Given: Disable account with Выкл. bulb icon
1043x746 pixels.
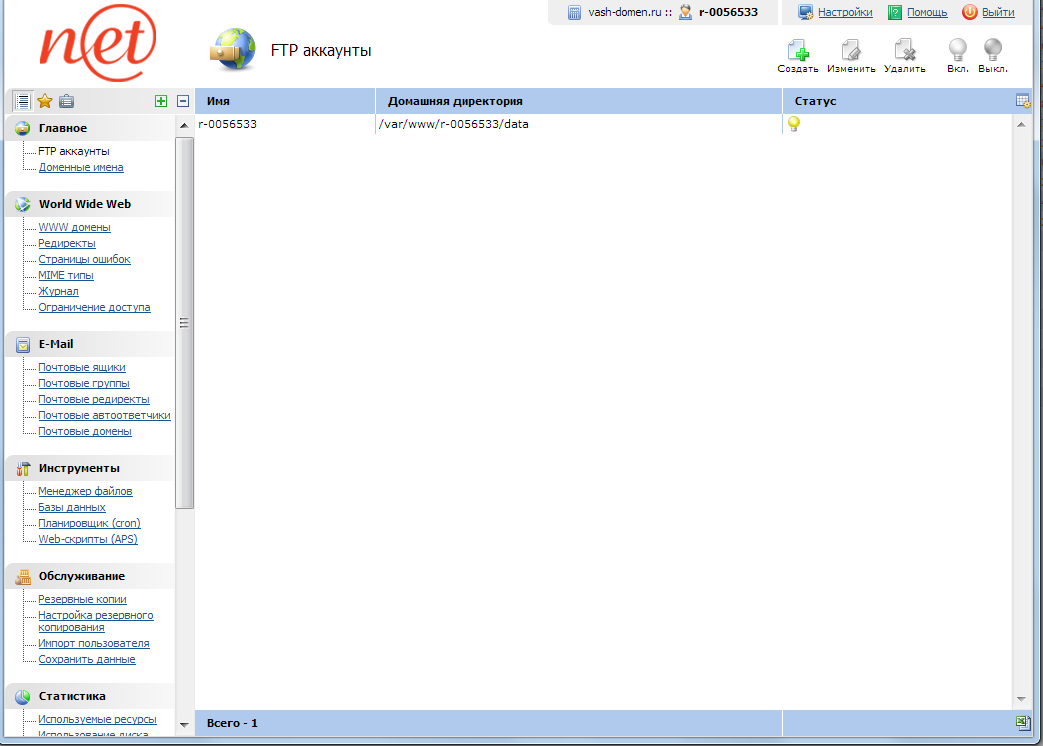Looking at the screenshot, I should pos(992,52).
